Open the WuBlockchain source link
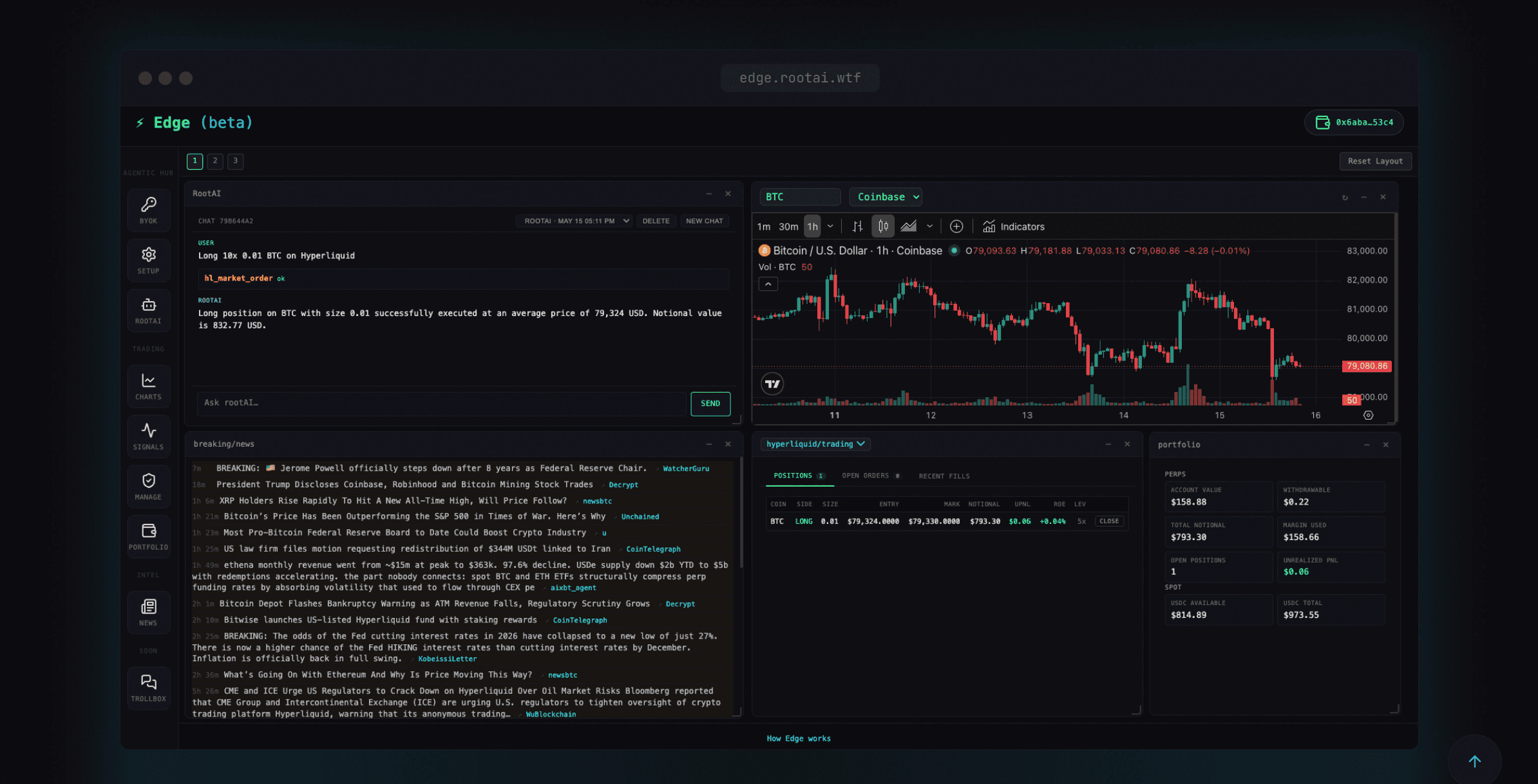This screenshot has width=1538, height=784. tap(551, 714)
